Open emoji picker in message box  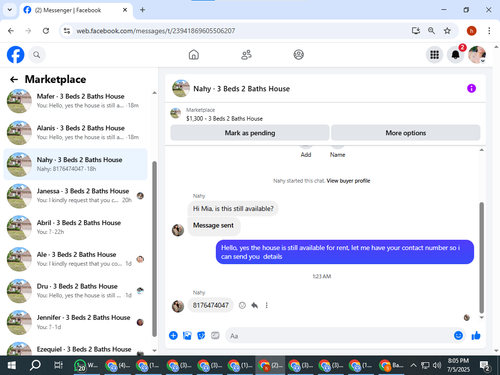458,335
